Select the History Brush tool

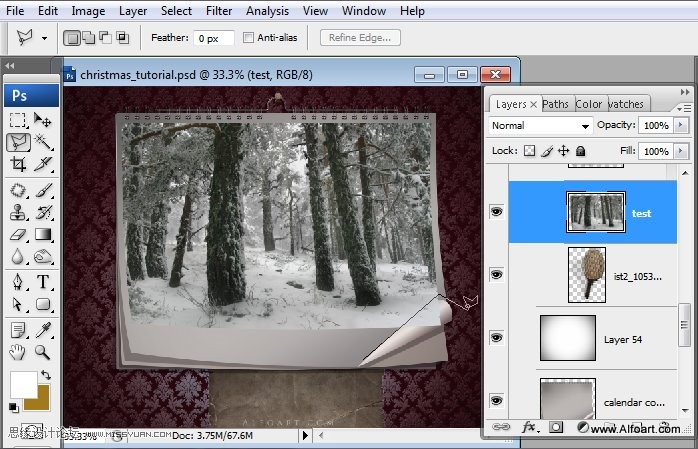click(43, 212)
